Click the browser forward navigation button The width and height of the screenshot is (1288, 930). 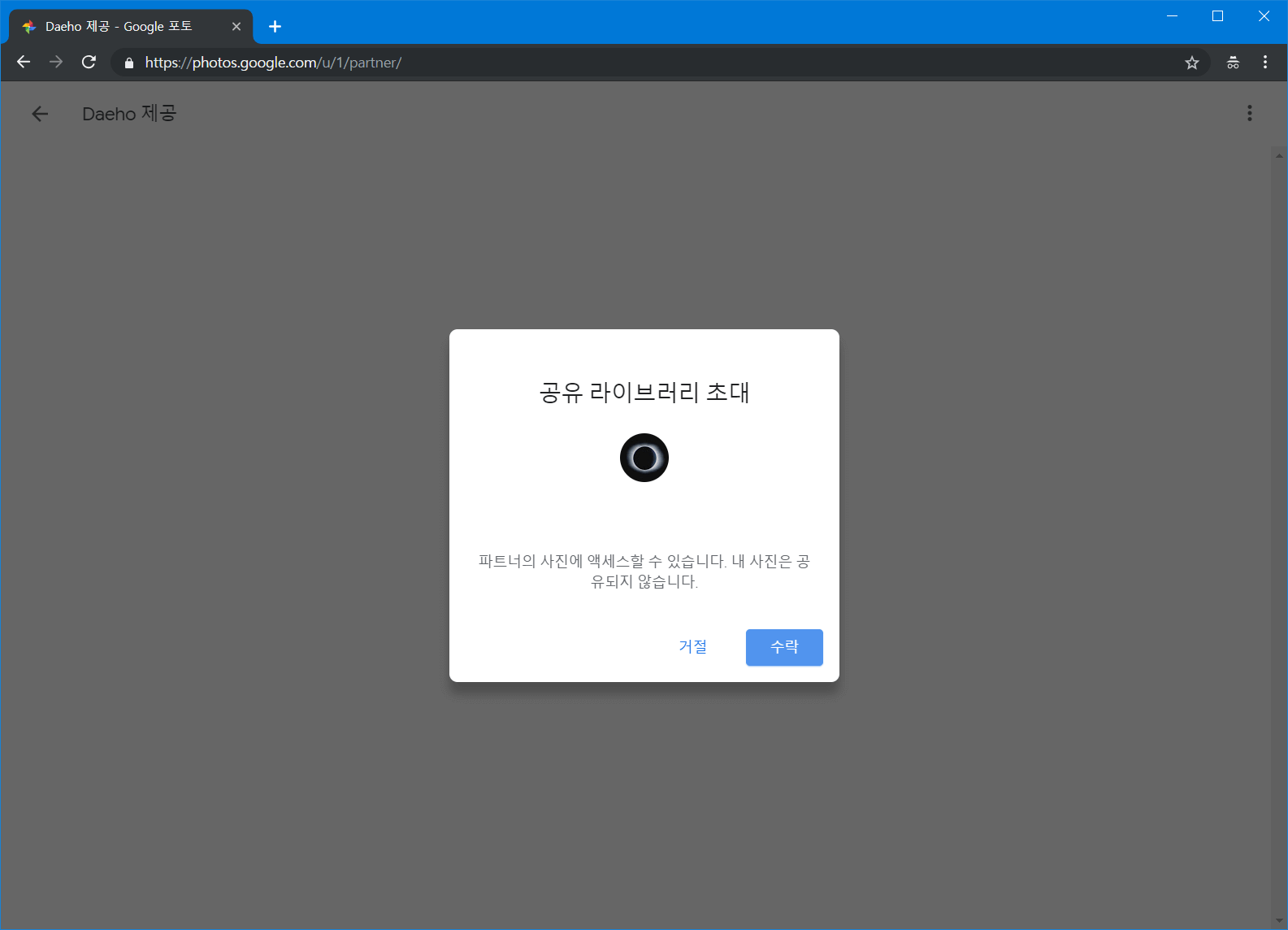pyautogui.click(x=56, y=63)
